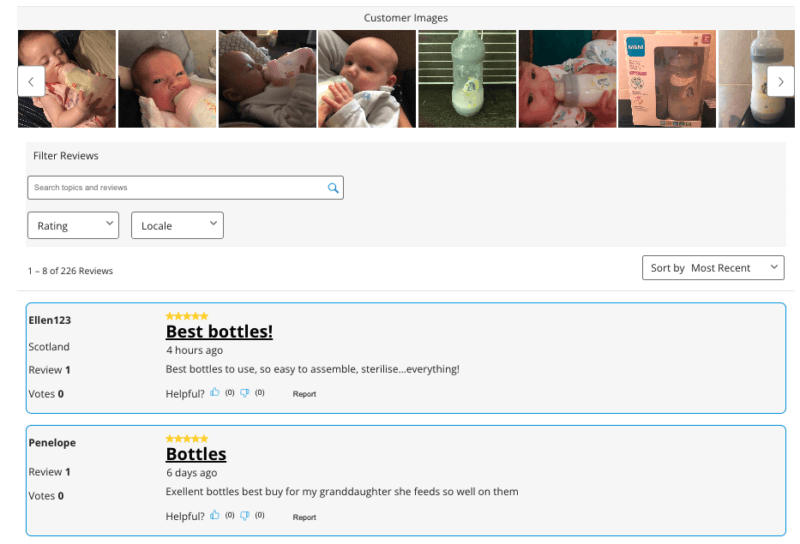Open the green bottle on rack thumbnail
Image resolution: width=800 pixels, height=544 pixels.
(x=466, y=79)
